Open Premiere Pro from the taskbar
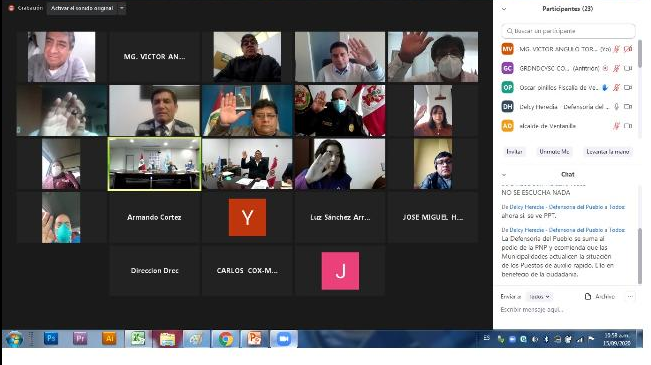 pos(80,338)
